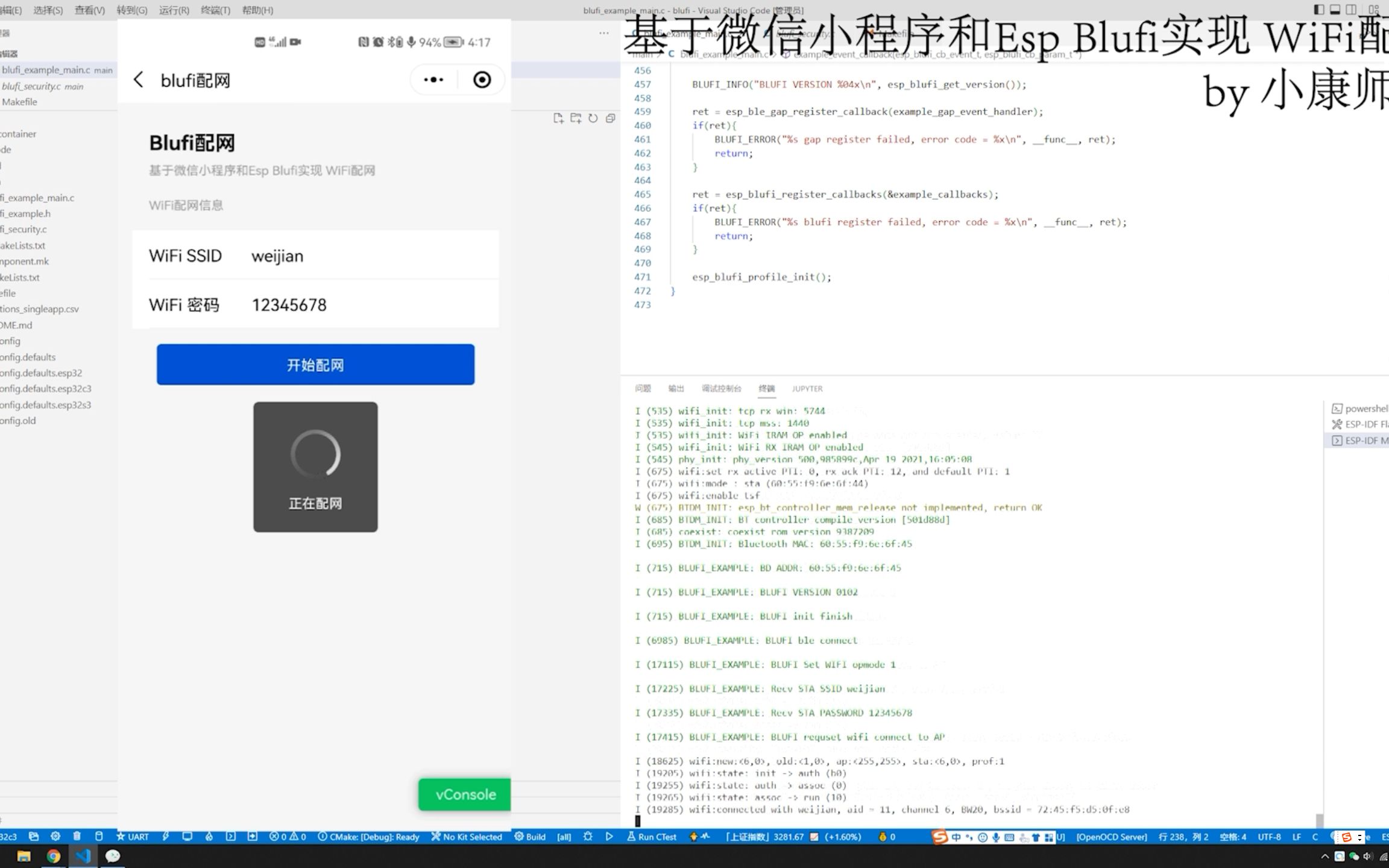The image size is (1389, 868).
Task: Open the 转到(G) menu
Action: click(132, 10)
